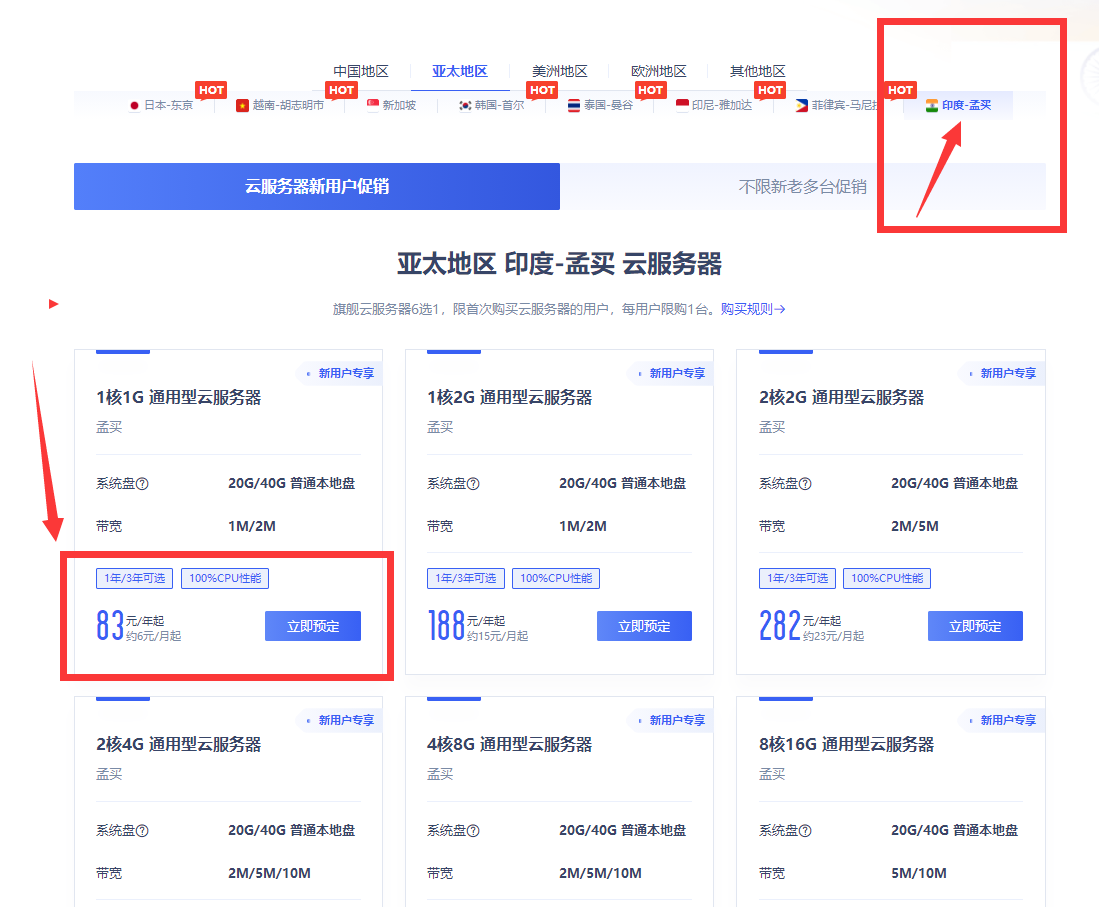
Task: Click 立即预定 for the 282元 2核2G server
Action: pyautogui.click(x=975, y=626)
